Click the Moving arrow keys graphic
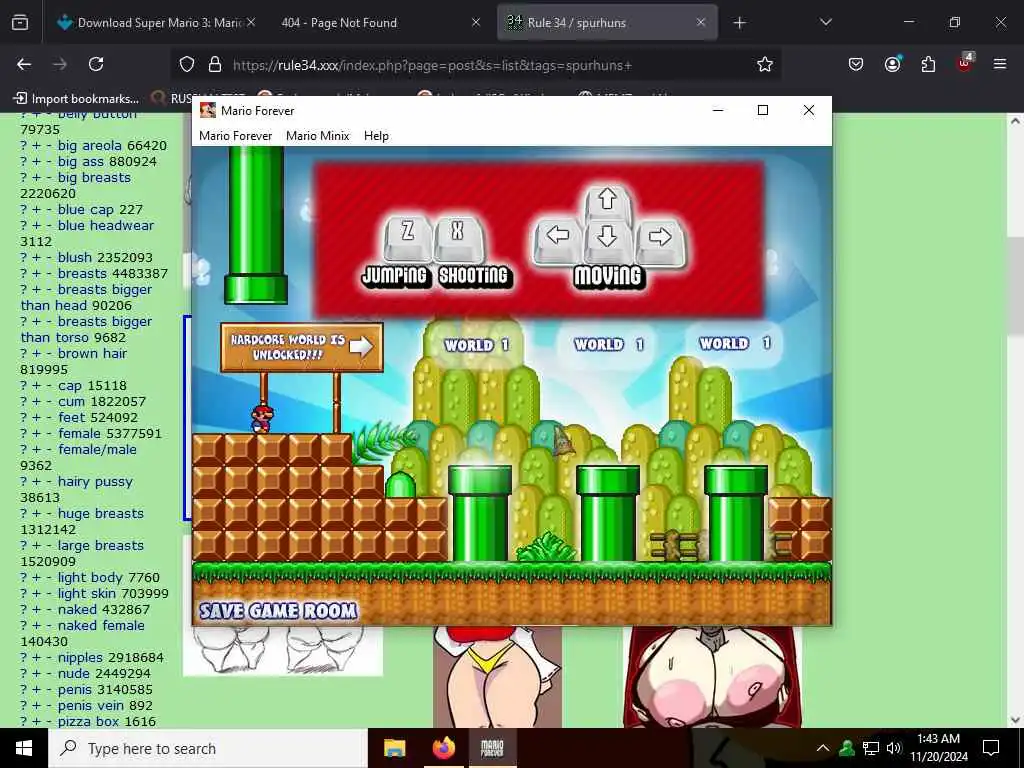Screen dimensions: 1024x768 coord(608,227)
